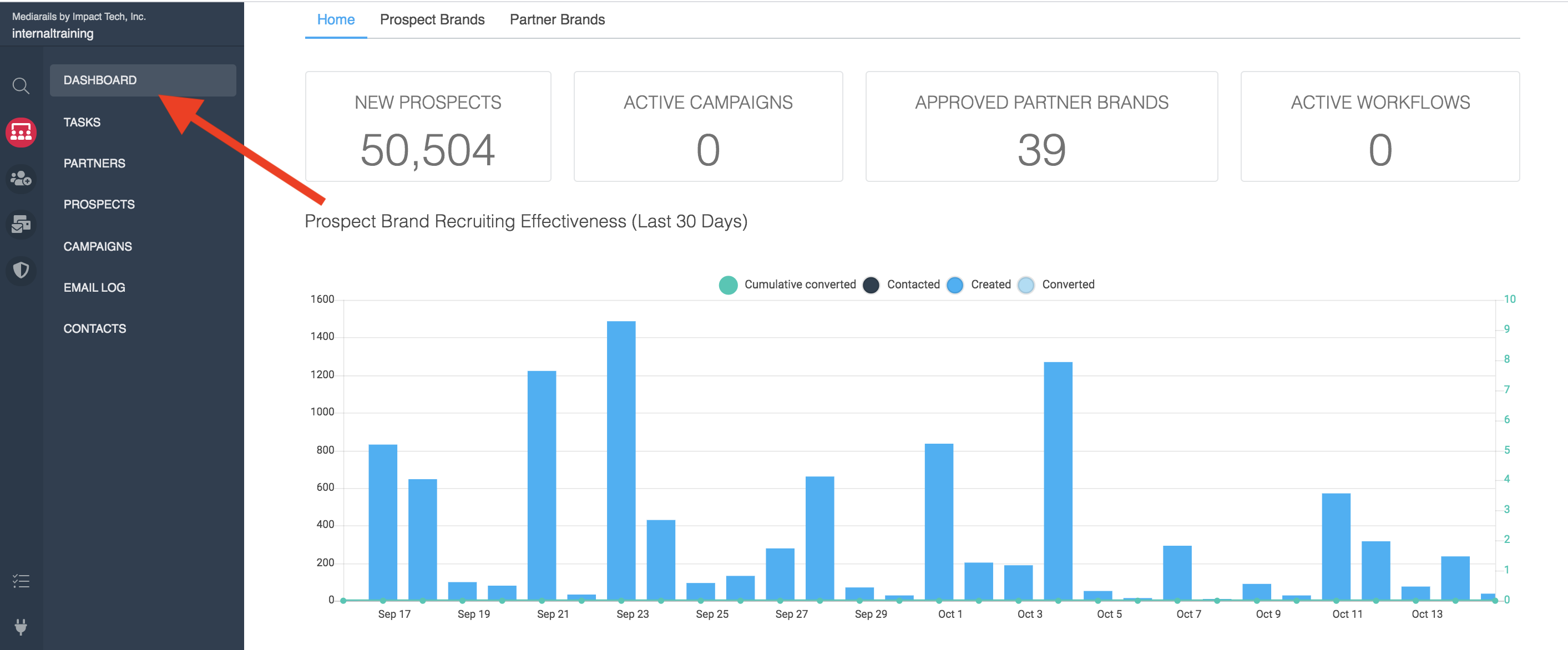Image resolution: width=1568 pixels, height=650 pixels.
Task: Click the plug integrations icon
Action: 21,626
